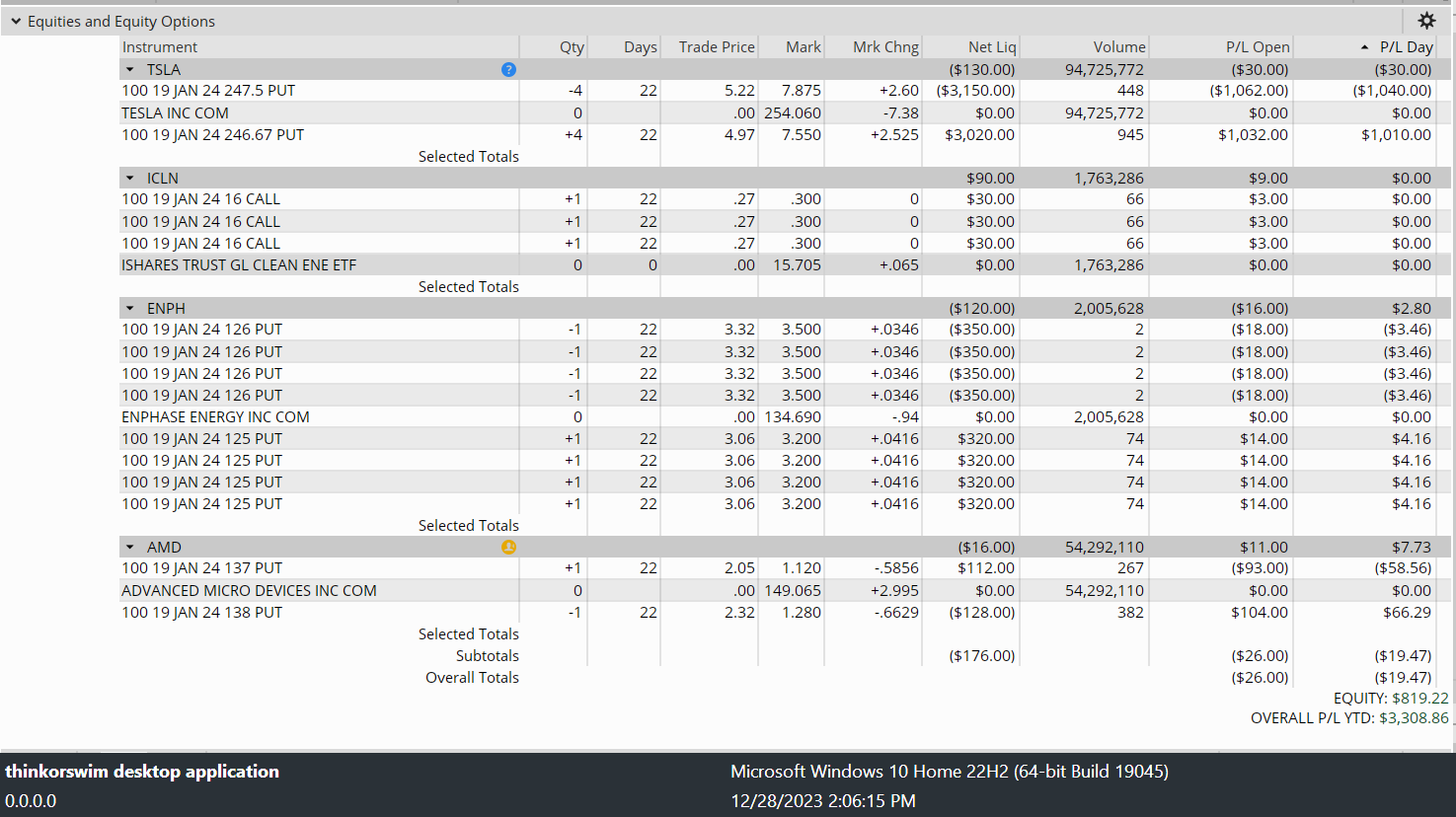Collapse the Equities and Equity Options section
The height and width of the screenshot is (817, 1456).
click(x=16, y=21)
